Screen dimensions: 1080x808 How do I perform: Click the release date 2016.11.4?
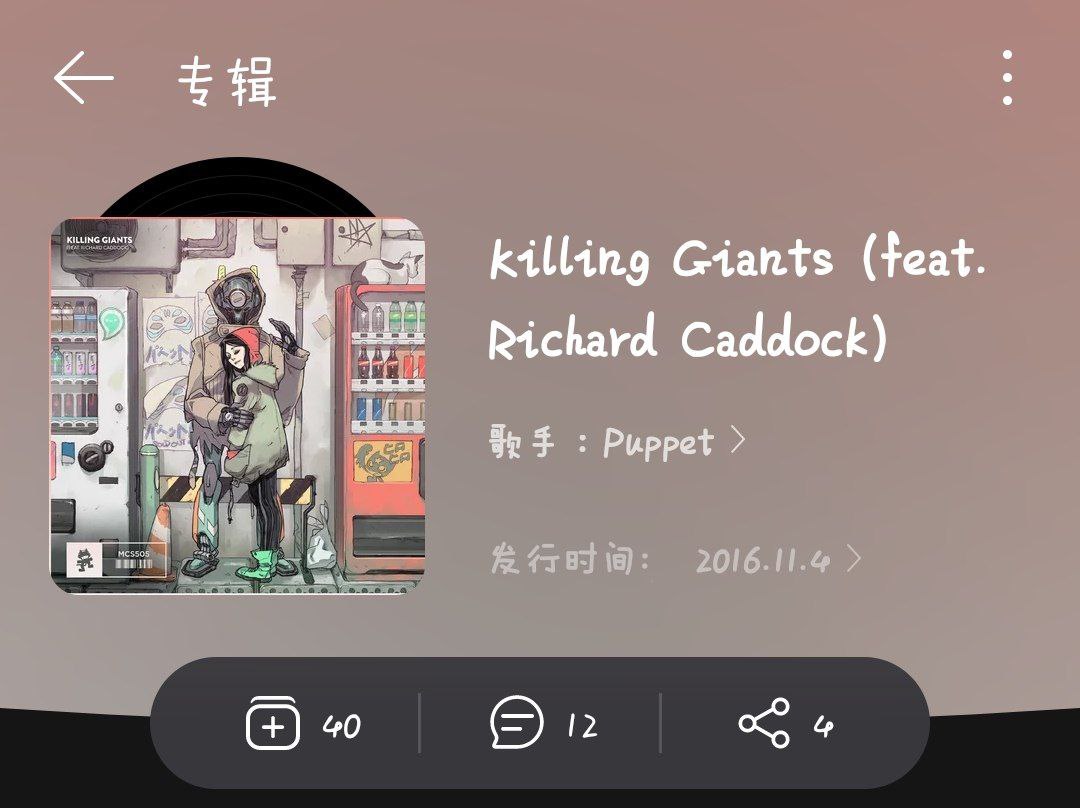(x=762, y=561)
